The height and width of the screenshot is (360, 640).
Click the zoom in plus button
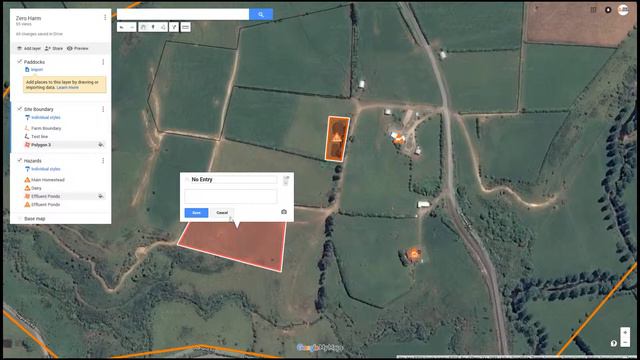625,333
